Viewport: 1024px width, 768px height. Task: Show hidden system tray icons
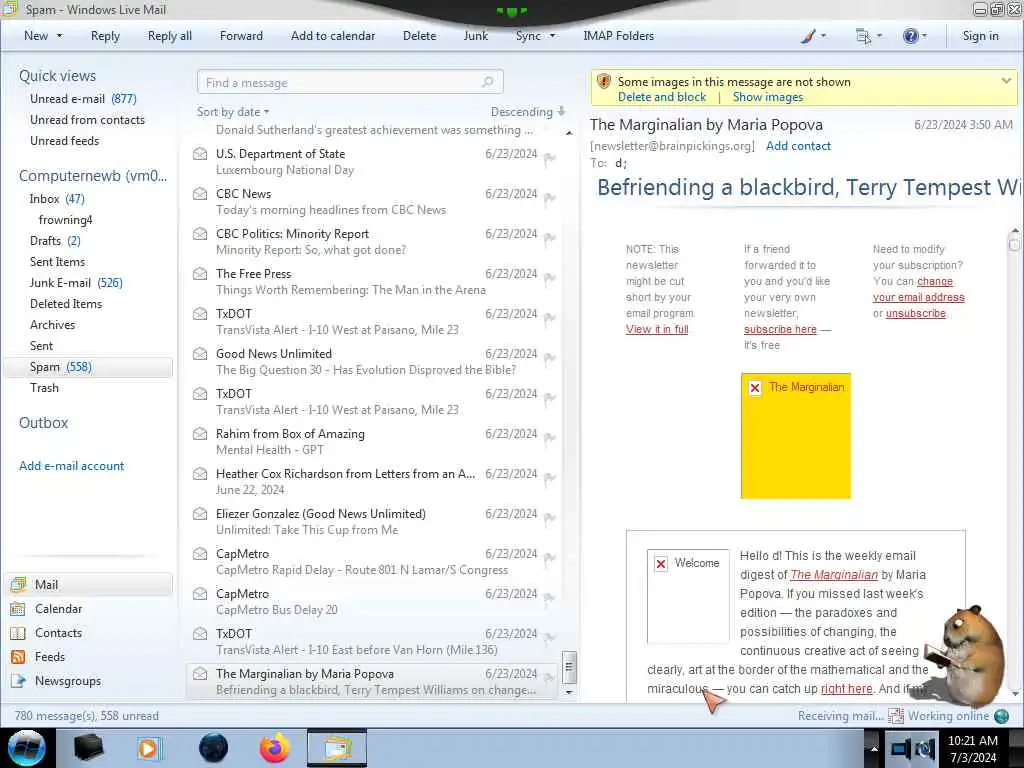tap(873, 748)
